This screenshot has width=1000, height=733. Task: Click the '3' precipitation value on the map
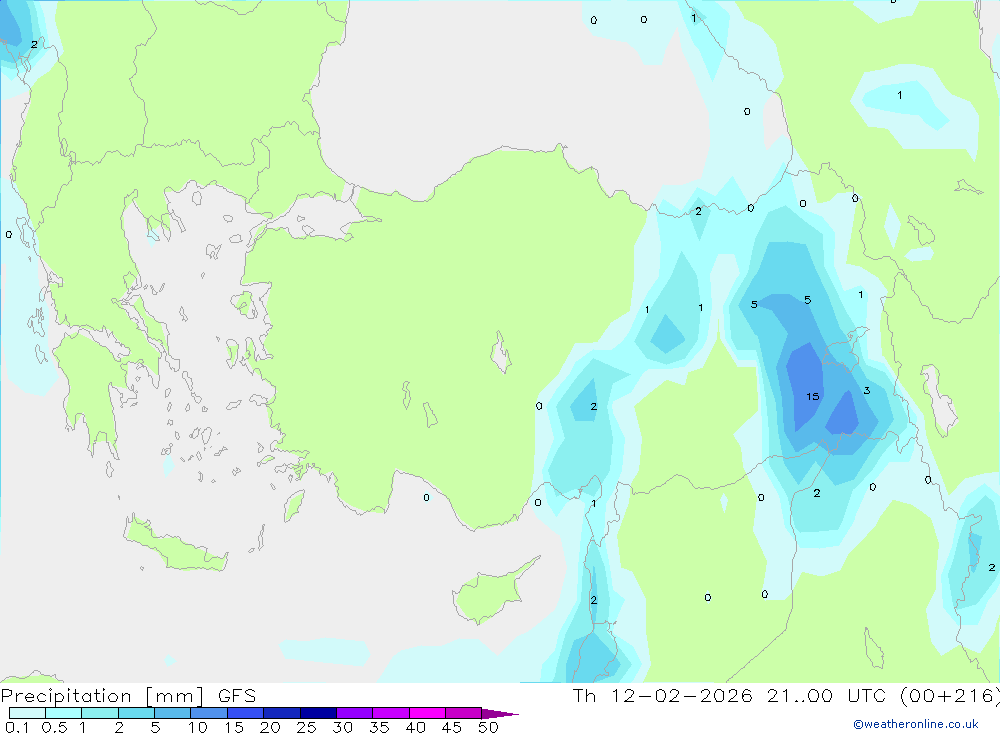coord(867,390)
